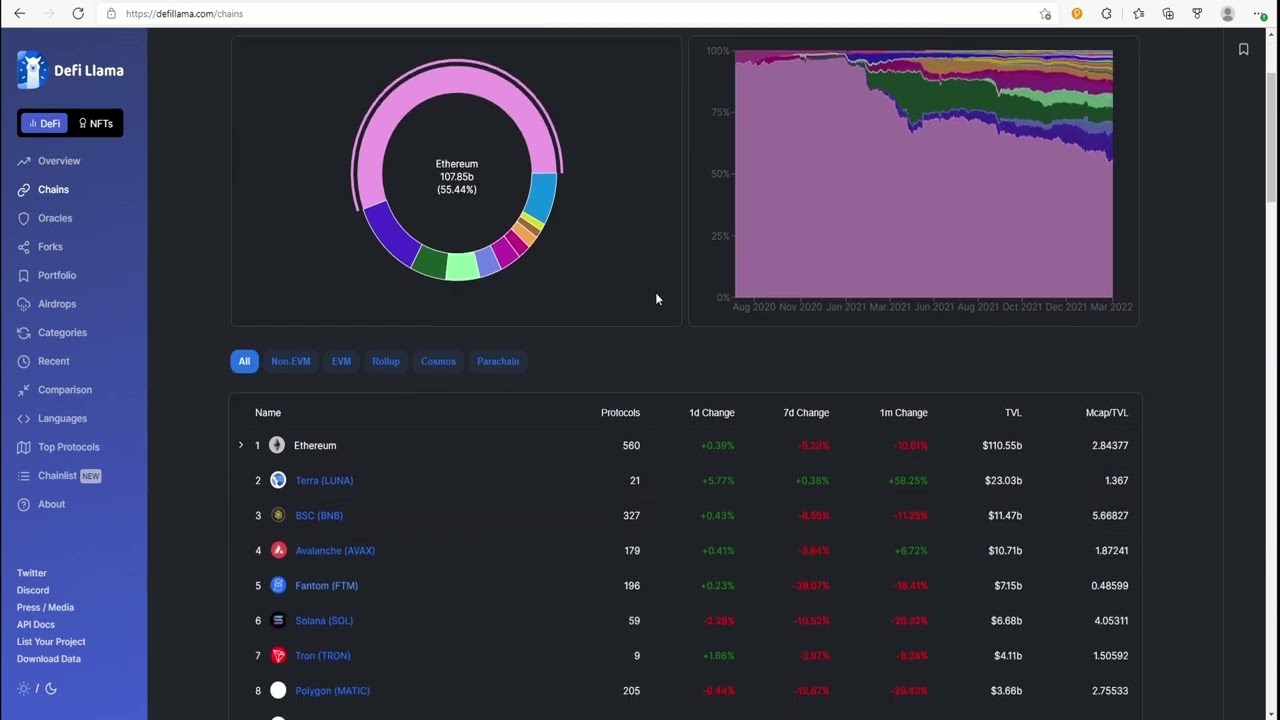Click the Portfolio bookmark icon in sidebar
1280x720 pixels.
point(24,275)
